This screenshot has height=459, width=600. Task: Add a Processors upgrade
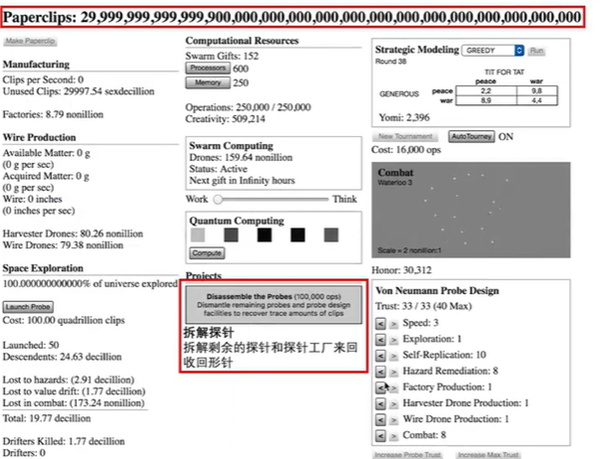208,68
